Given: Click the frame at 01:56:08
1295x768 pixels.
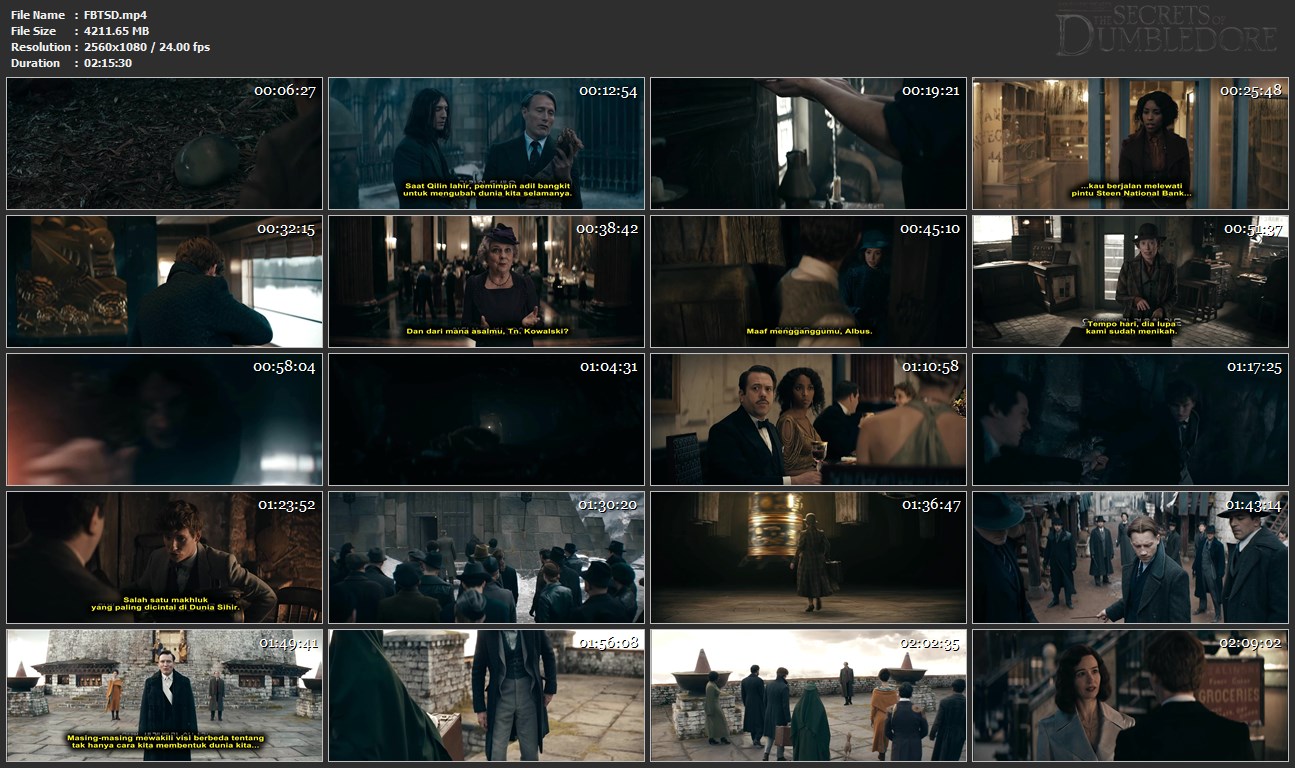Looking at the screenshot, I should click(487, 696).
